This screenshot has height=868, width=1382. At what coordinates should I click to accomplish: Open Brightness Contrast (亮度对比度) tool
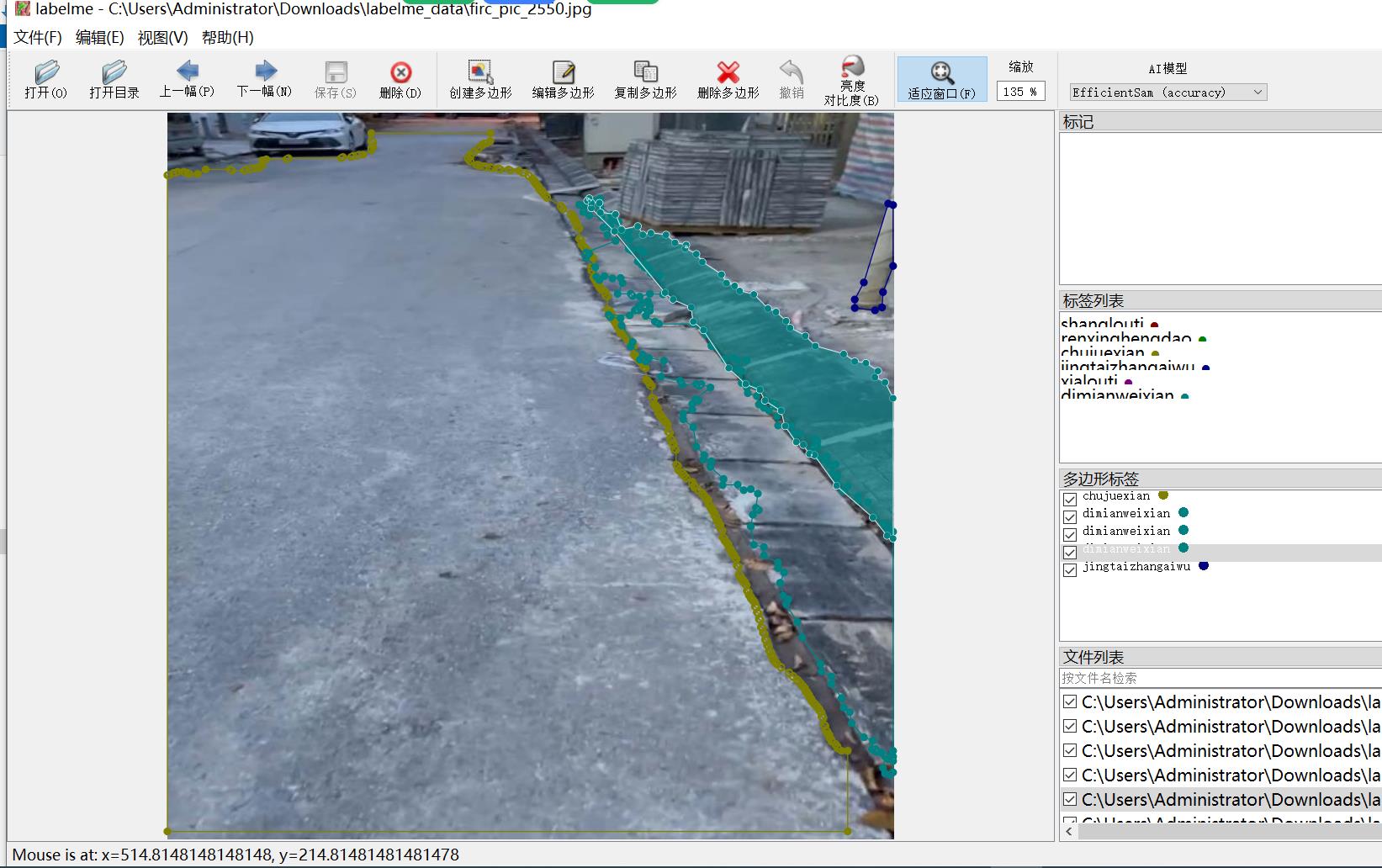coord(851,81)
